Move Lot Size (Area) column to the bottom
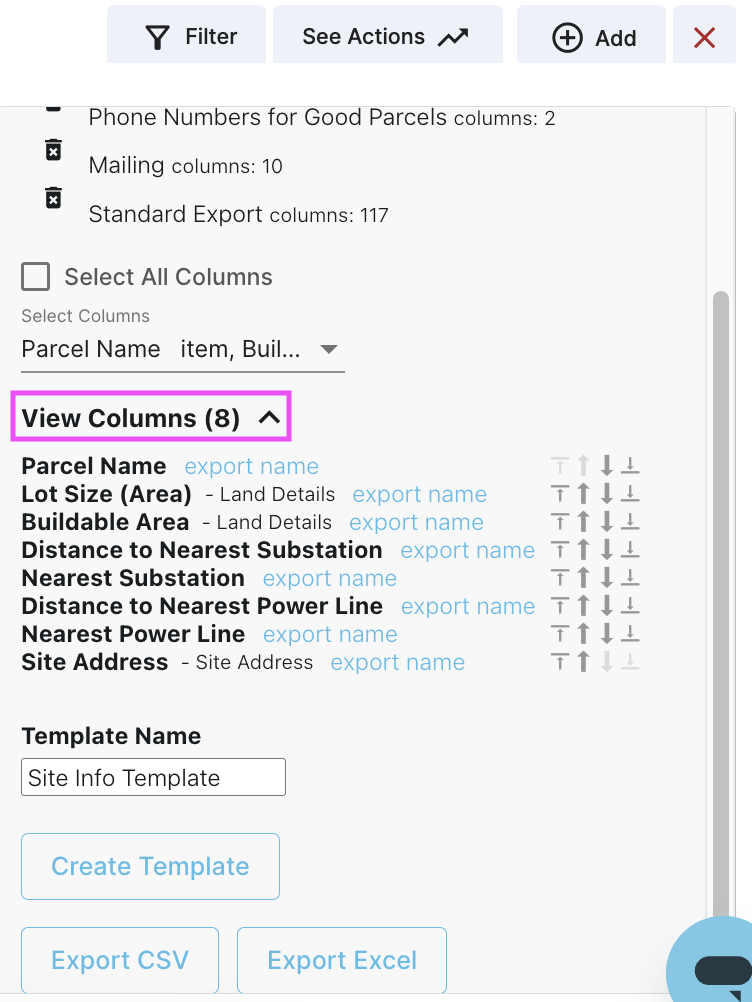752x1002 pixels. coord(632,493)
